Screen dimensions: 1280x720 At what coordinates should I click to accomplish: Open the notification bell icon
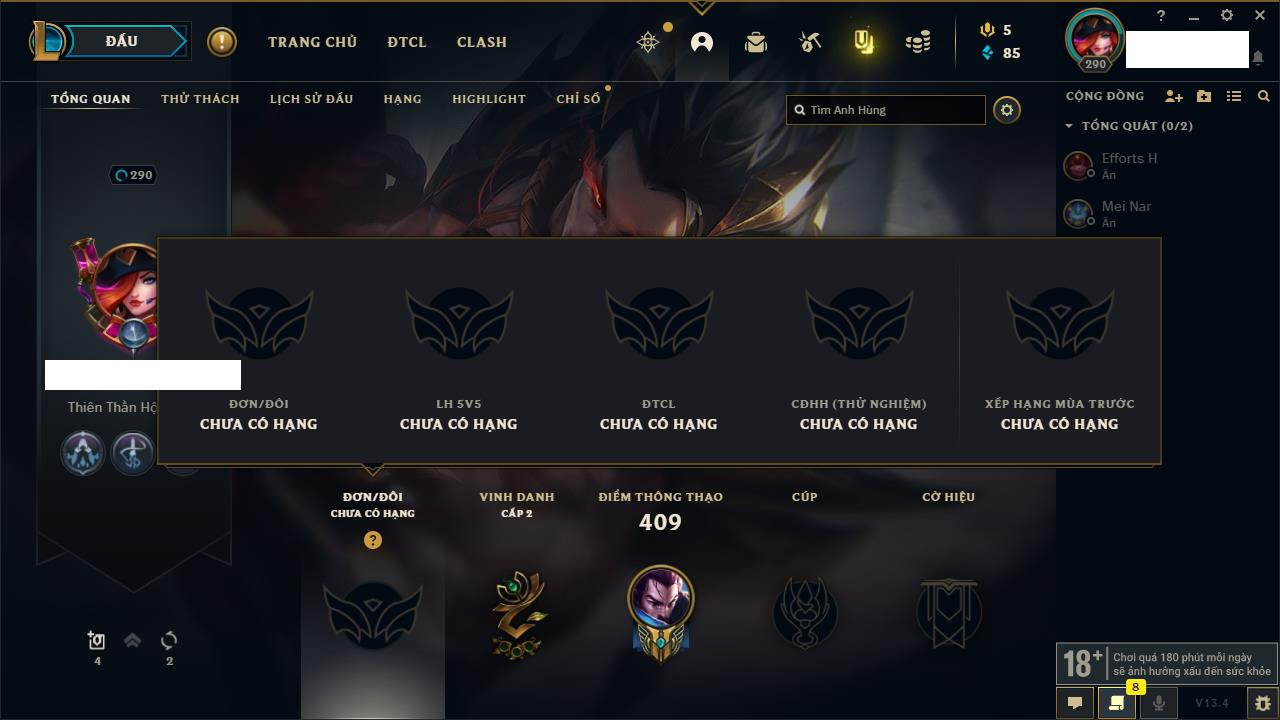[1258, 59]
